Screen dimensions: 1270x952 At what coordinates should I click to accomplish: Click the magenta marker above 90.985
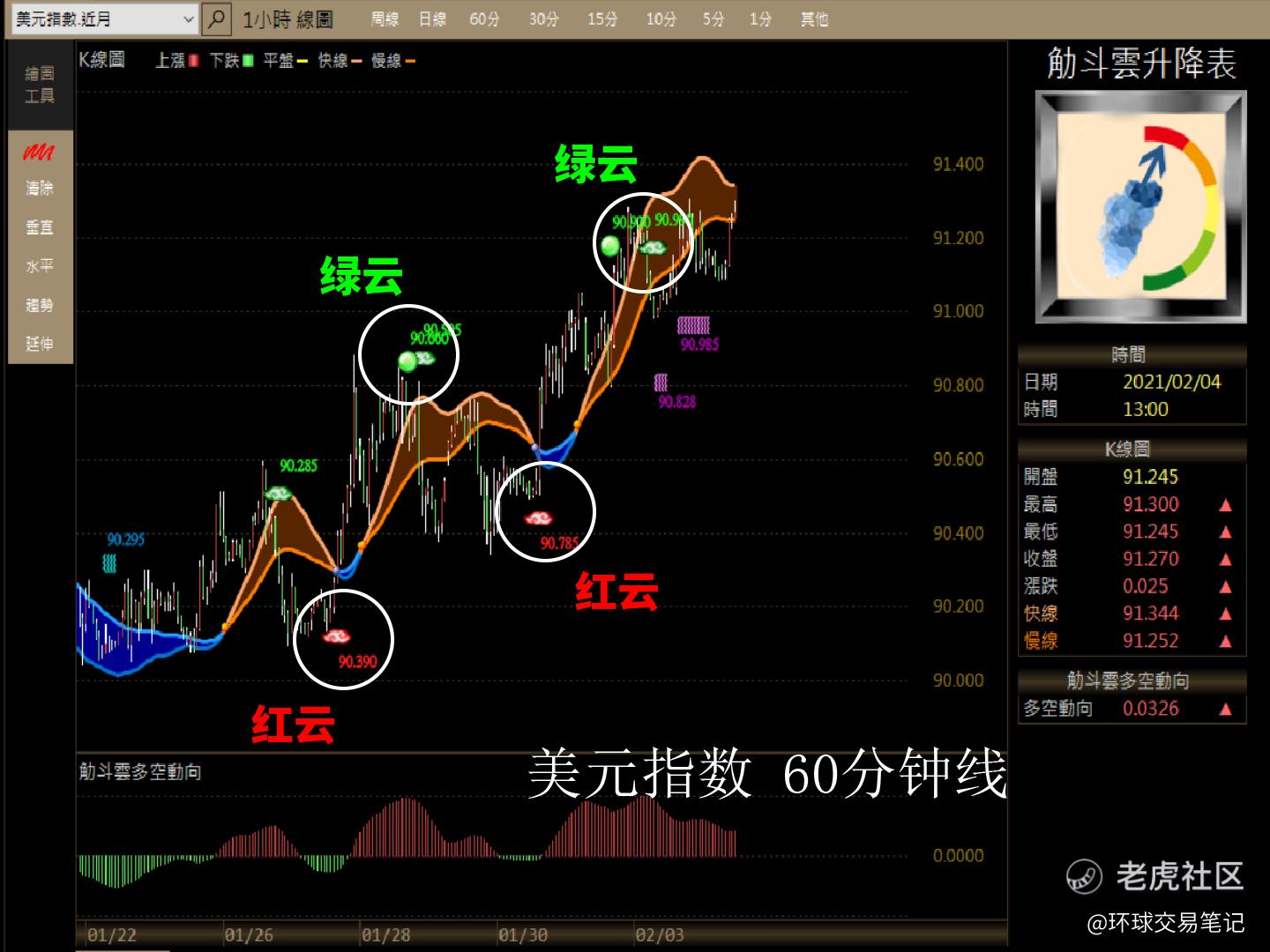click(693, 325)
